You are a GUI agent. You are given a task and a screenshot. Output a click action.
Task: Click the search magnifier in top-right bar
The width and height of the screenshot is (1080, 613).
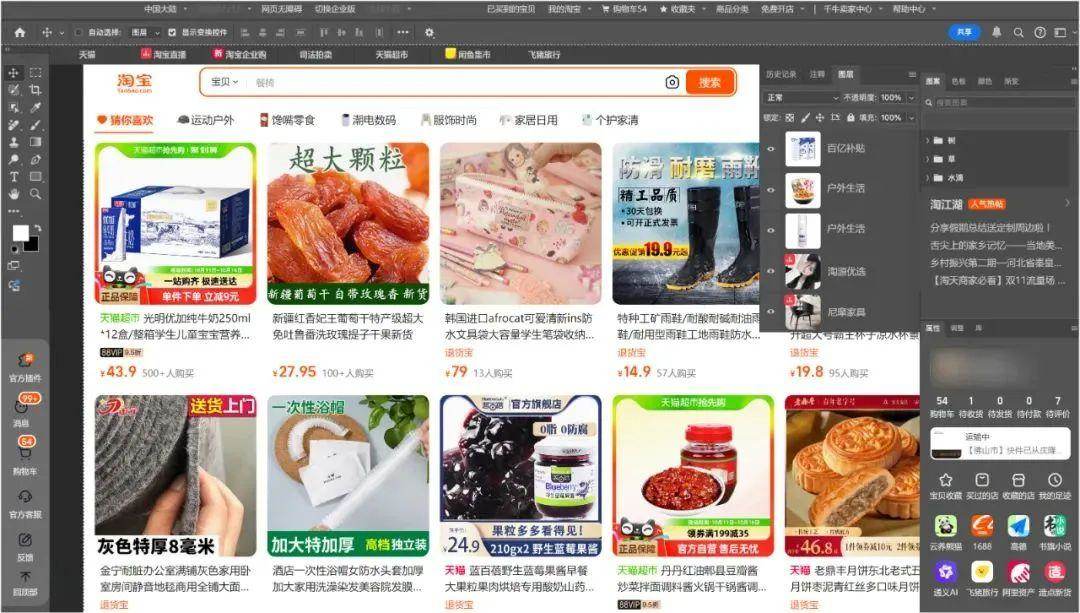tap(1018, 32)
